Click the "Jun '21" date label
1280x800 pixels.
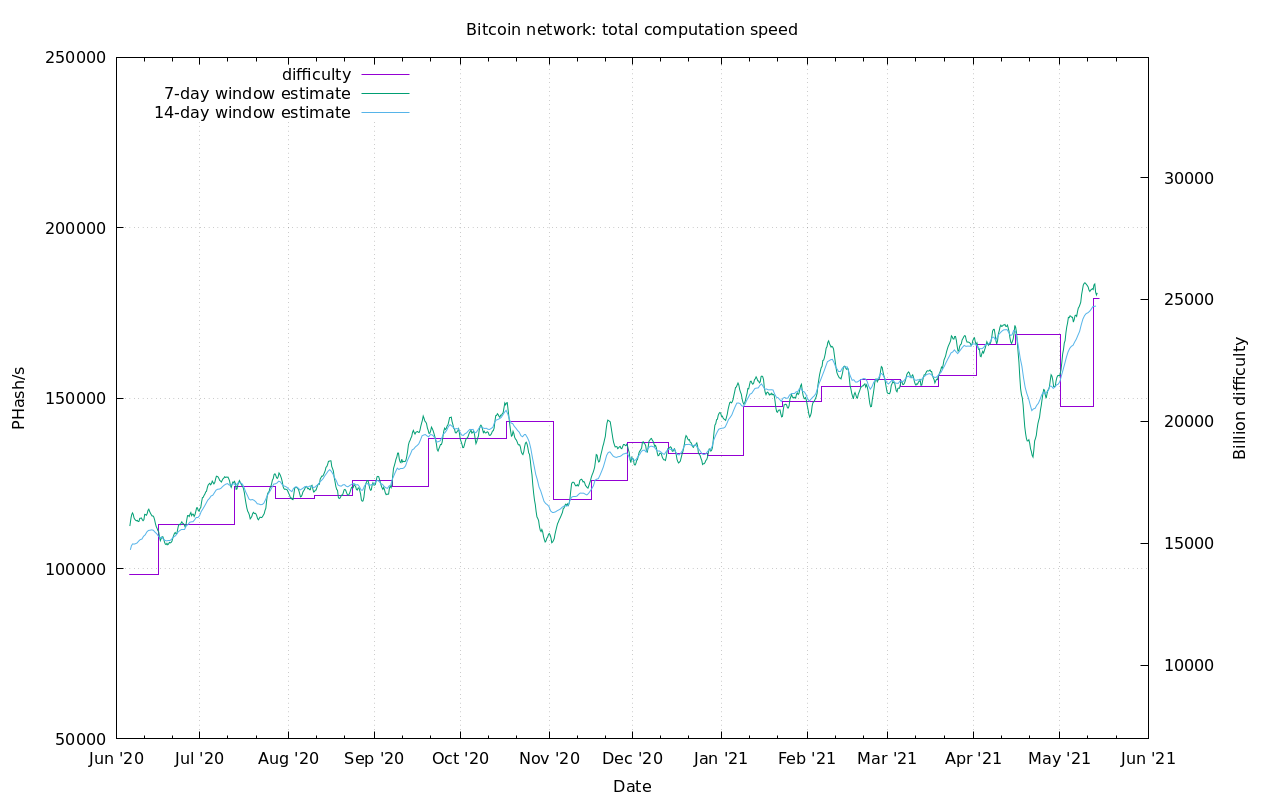1147,759
